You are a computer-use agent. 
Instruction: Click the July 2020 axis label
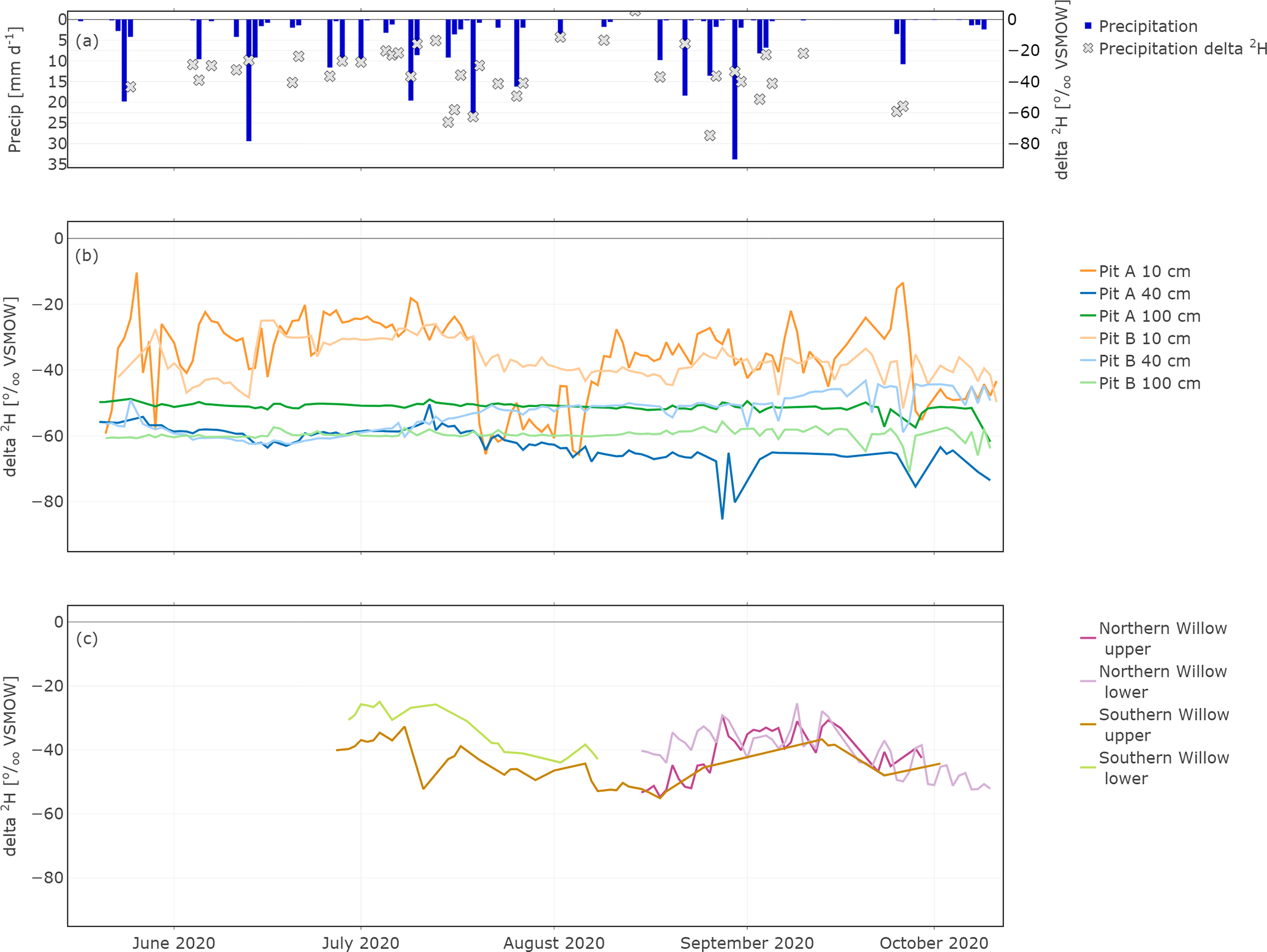point(360,943)
